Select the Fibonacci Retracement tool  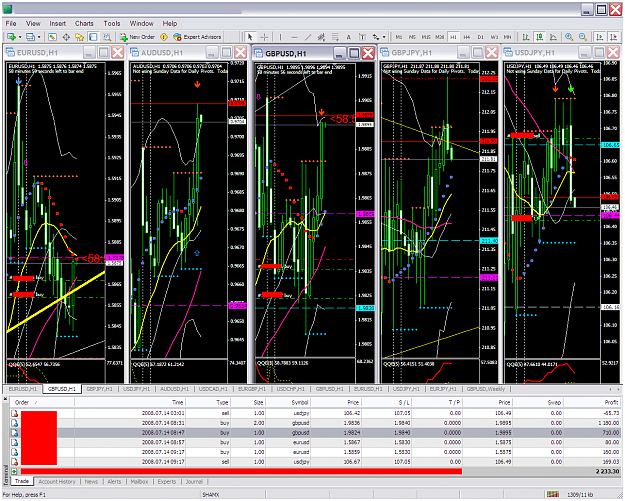[x=335, y=37]
